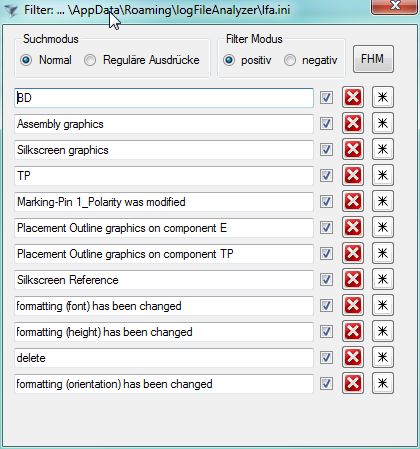
Task: Click asterisk button for delete filter row
Action: 383,357
